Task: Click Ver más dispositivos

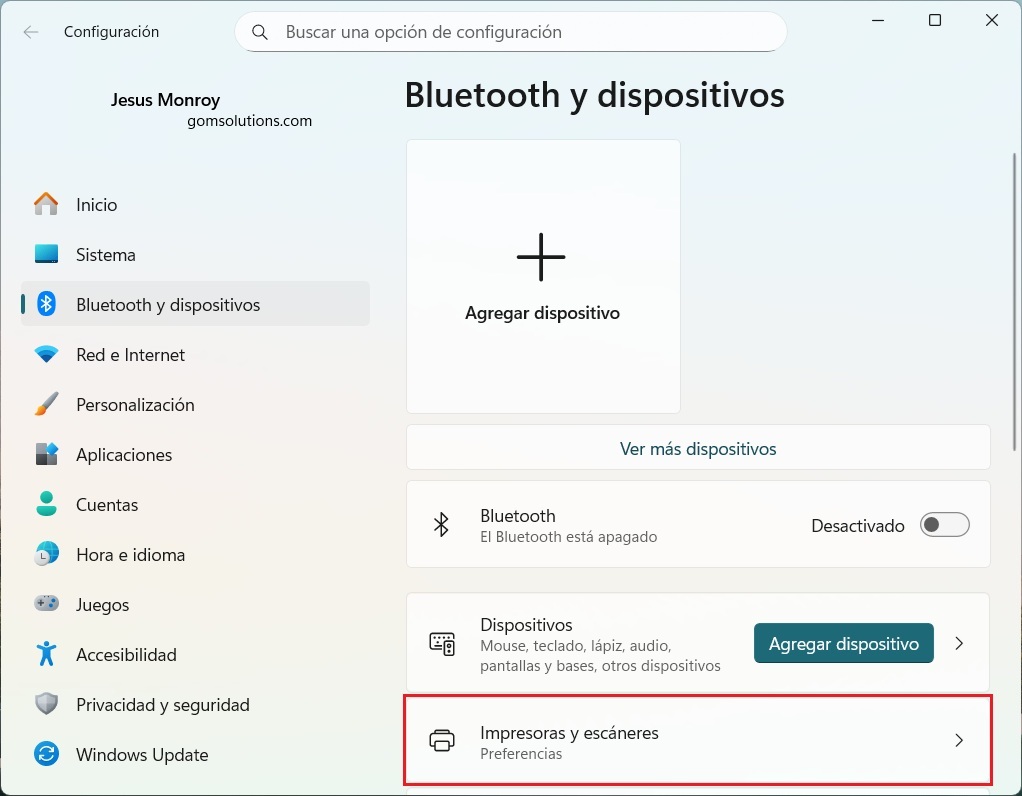Action: click(697, 448)
